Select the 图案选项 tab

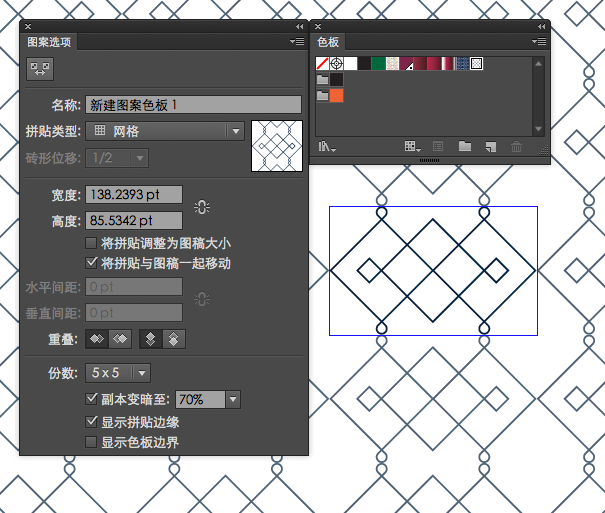[49, 42]
